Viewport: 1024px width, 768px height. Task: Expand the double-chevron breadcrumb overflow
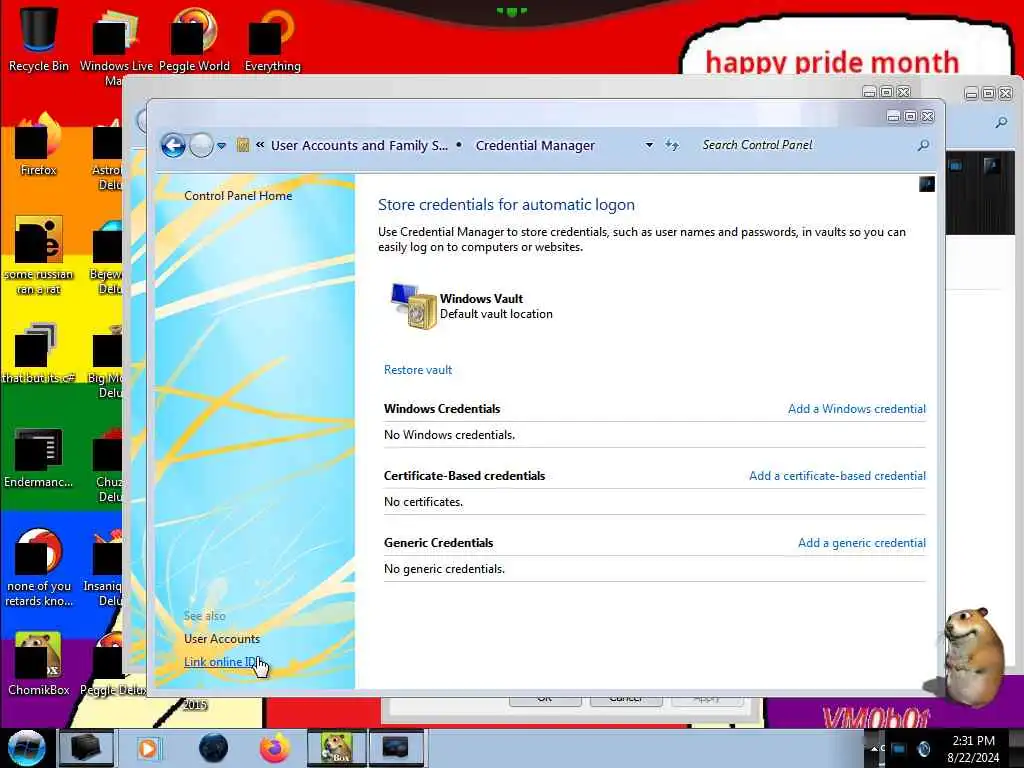pyautogui.click(x=260, y=145)
